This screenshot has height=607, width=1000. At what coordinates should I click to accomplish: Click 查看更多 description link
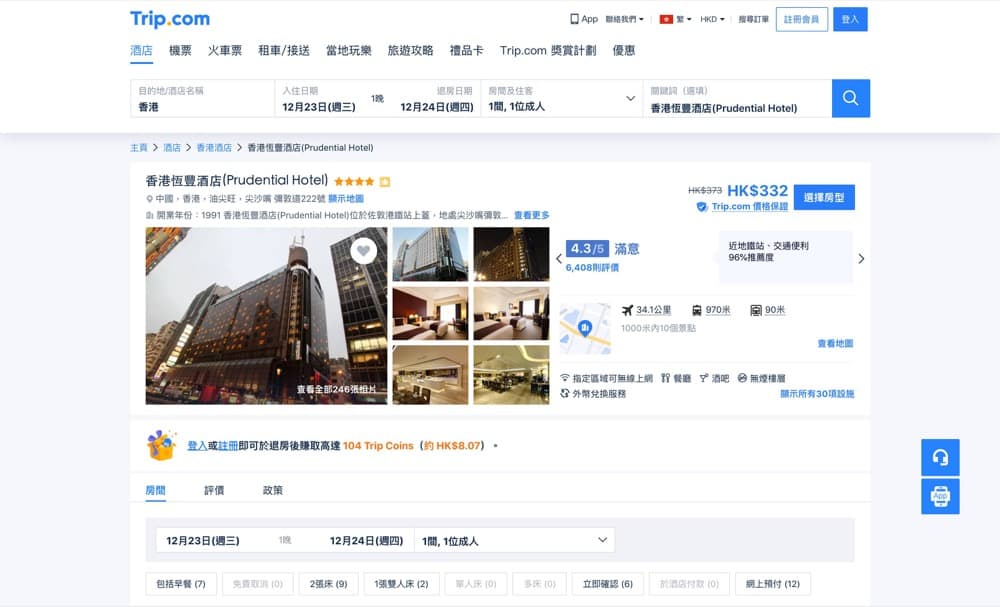coord(531,215)
